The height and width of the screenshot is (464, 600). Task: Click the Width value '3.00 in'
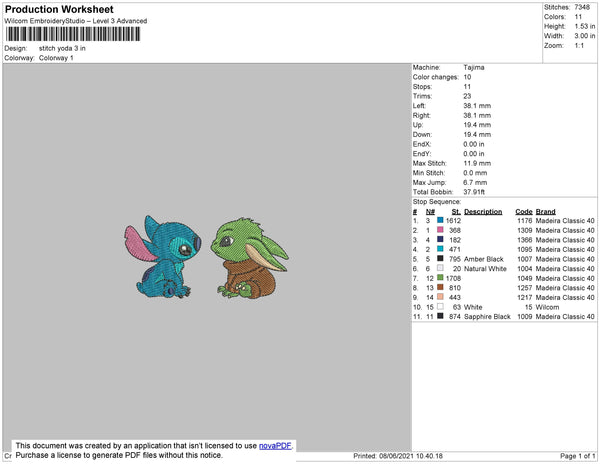[x=585, y=36]
